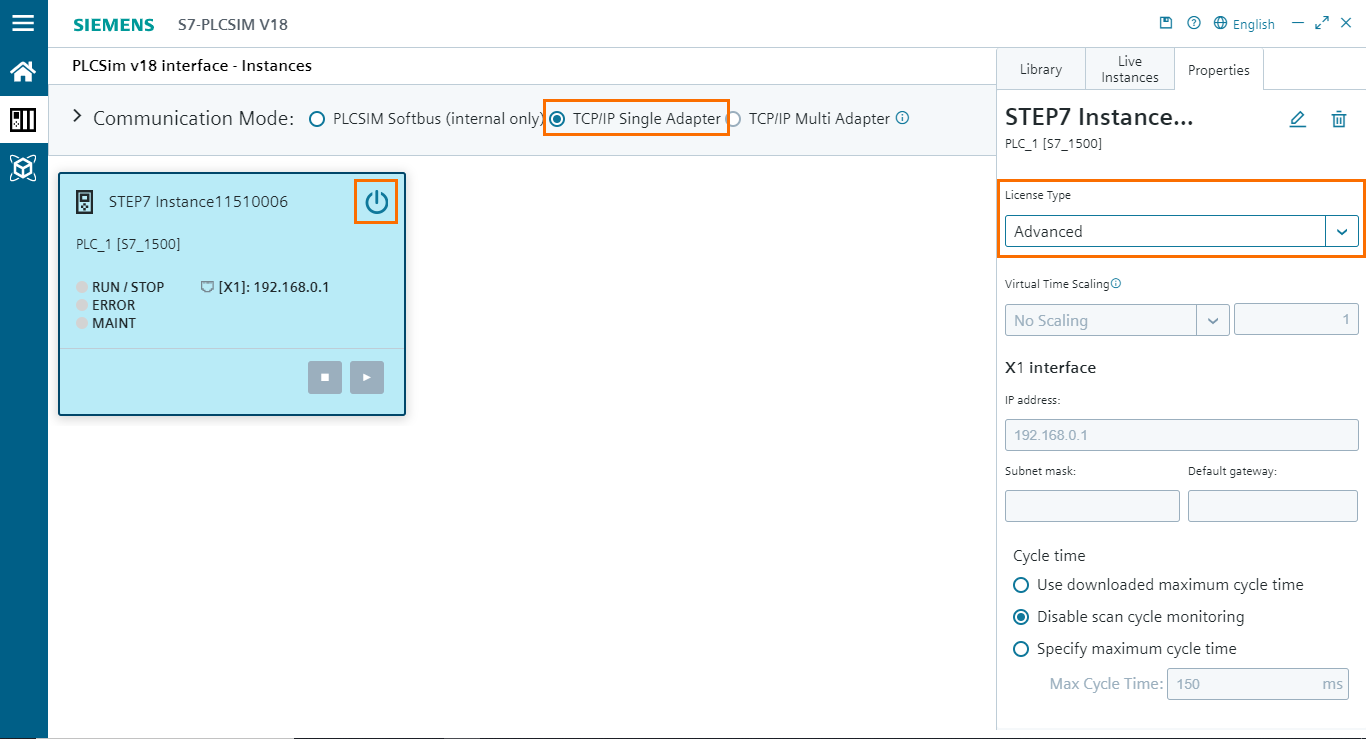This screenshot has width=1366, height=739.
Task: Delete the instance with the trash icon
Action: pos(1339,119)
